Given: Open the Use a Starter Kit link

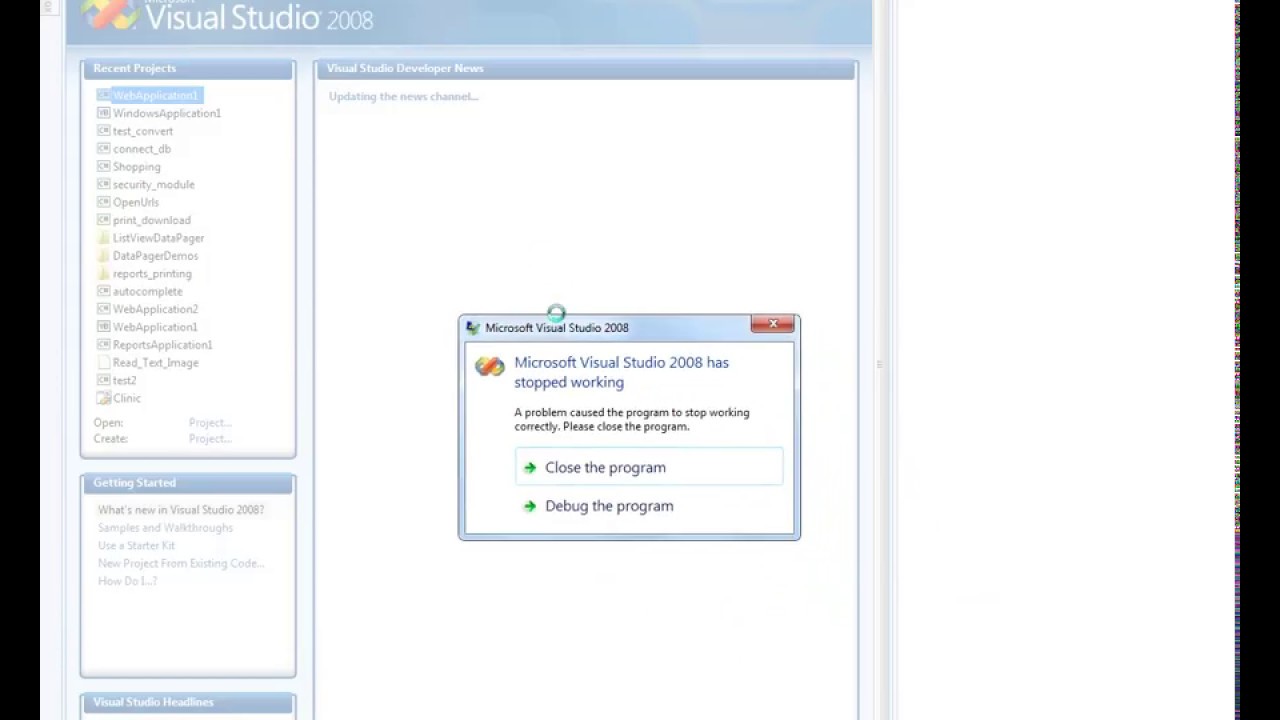Looking at the screenshot, I should pyautogui.click(x=136, y=546).
